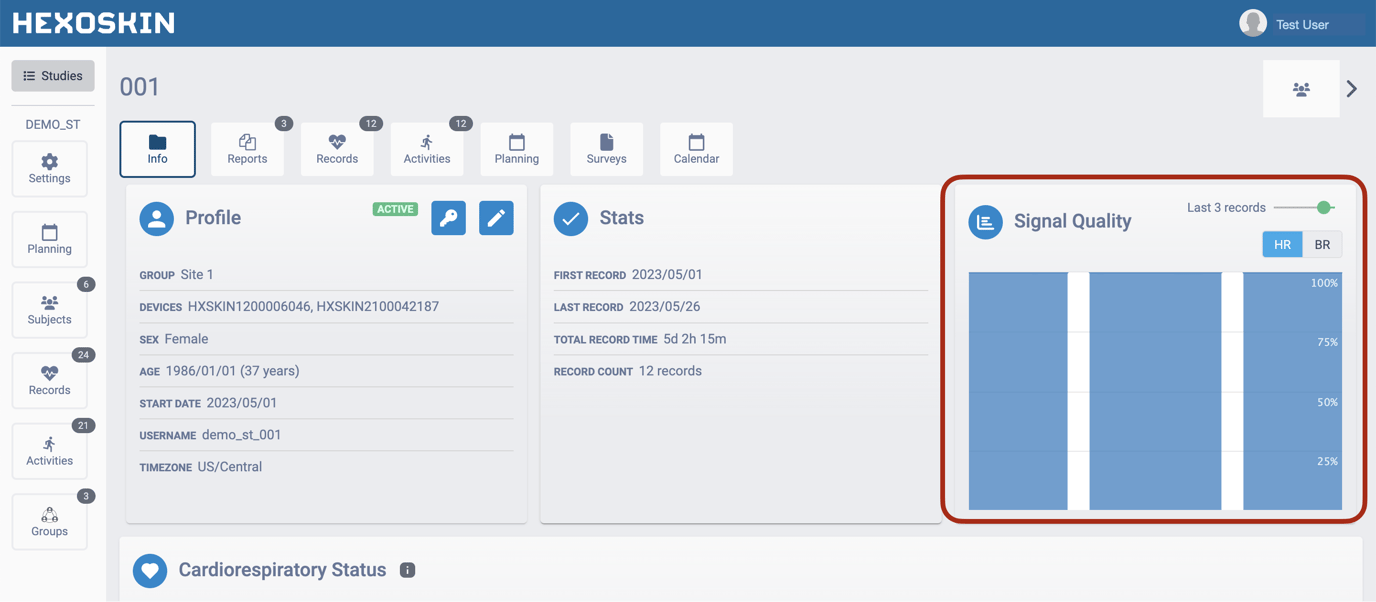The image size is (1376, 602).
Task: Click the group management icon above the panels
Action: tap(1301, 89)
